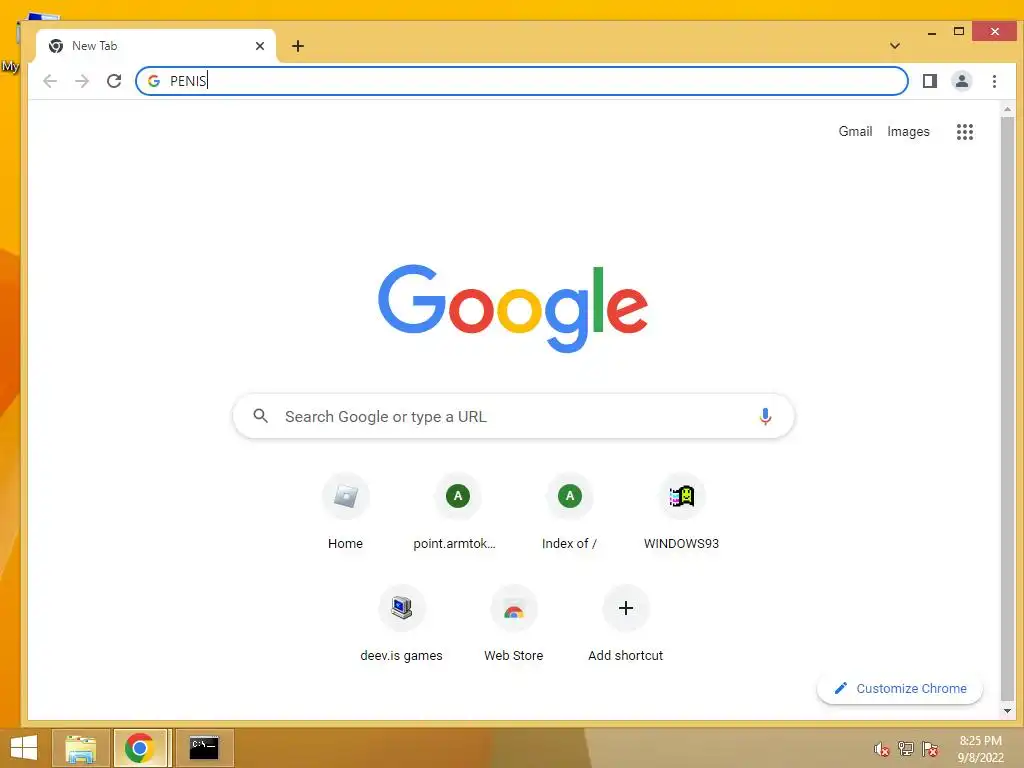Image resolution: width=1024 pixels, height=768 pixels.
Task: Open the Images link
Action: coord(908,131)
